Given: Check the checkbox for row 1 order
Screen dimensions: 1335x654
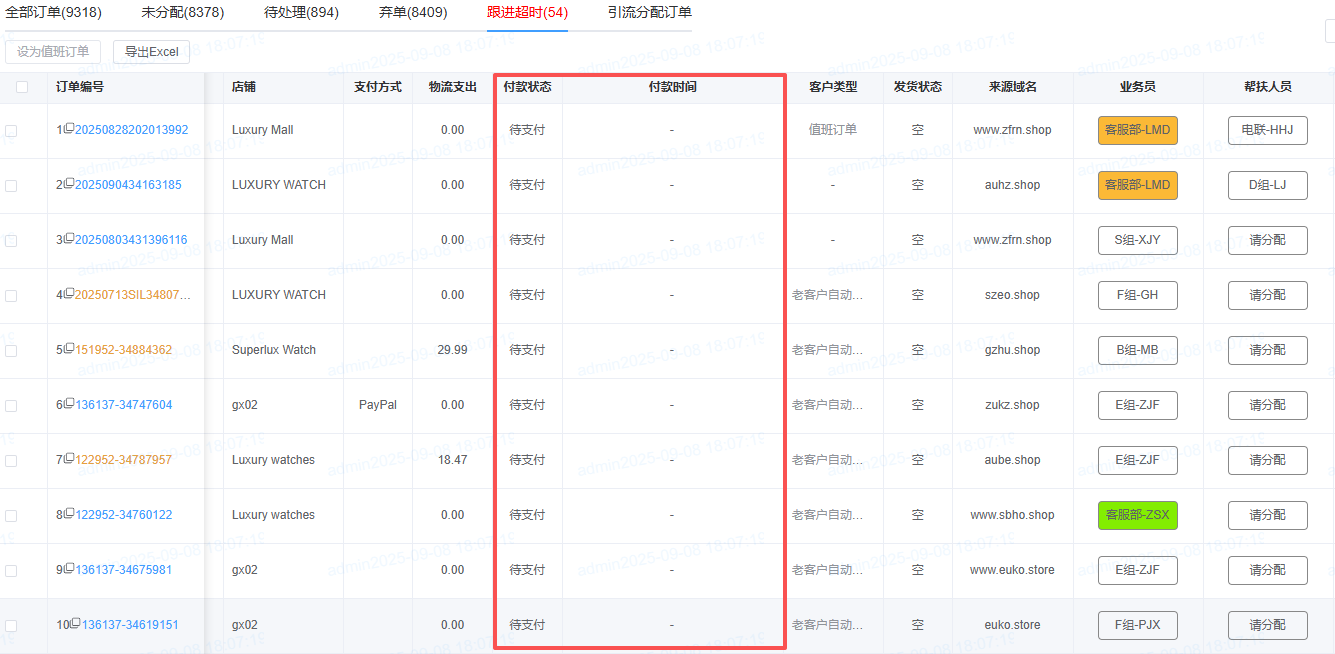Looking at the screenshot, I should [x=11, y=131].
